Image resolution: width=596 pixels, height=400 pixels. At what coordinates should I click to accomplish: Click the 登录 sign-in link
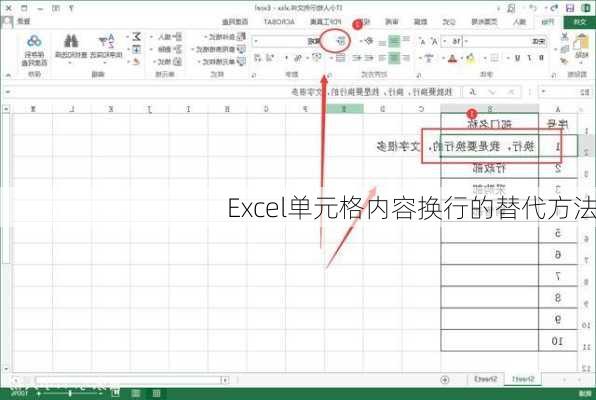24,21
